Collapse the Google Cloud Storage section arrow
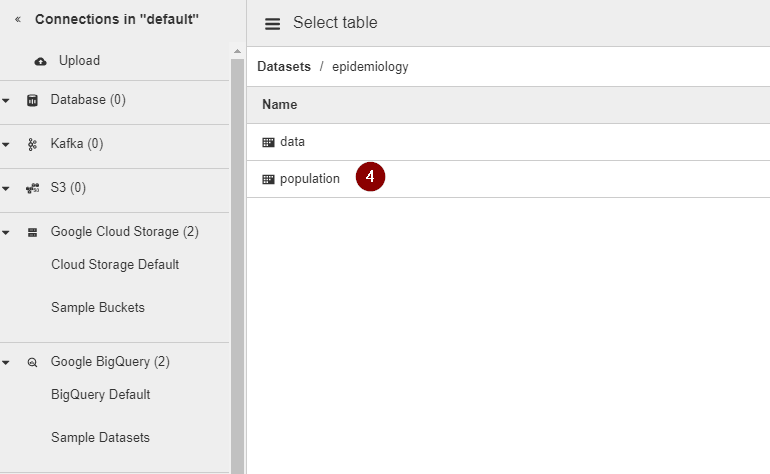770x474 pixels. pyautogui.click(x=7, y=233)
